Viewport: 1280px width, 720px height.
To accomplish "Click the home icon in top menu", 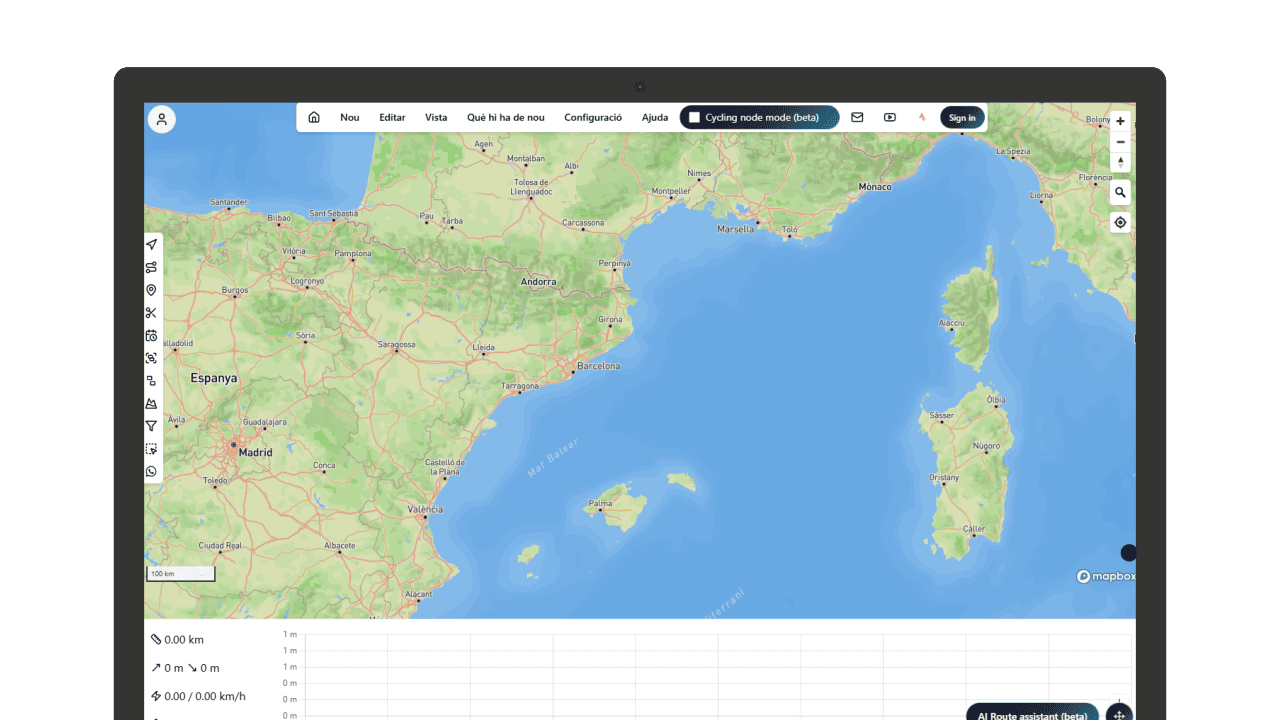I will (314, 117).
